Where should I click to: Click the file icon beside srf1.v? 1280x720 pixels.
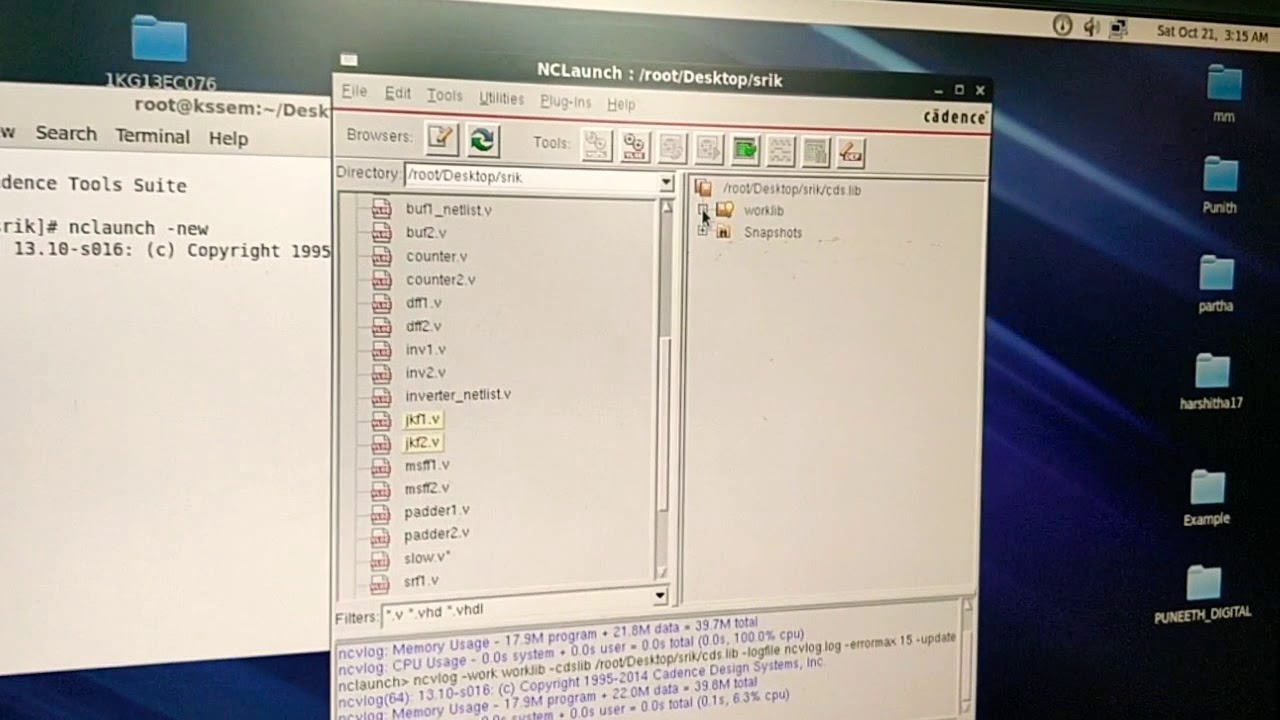click(x=379, y=582)
